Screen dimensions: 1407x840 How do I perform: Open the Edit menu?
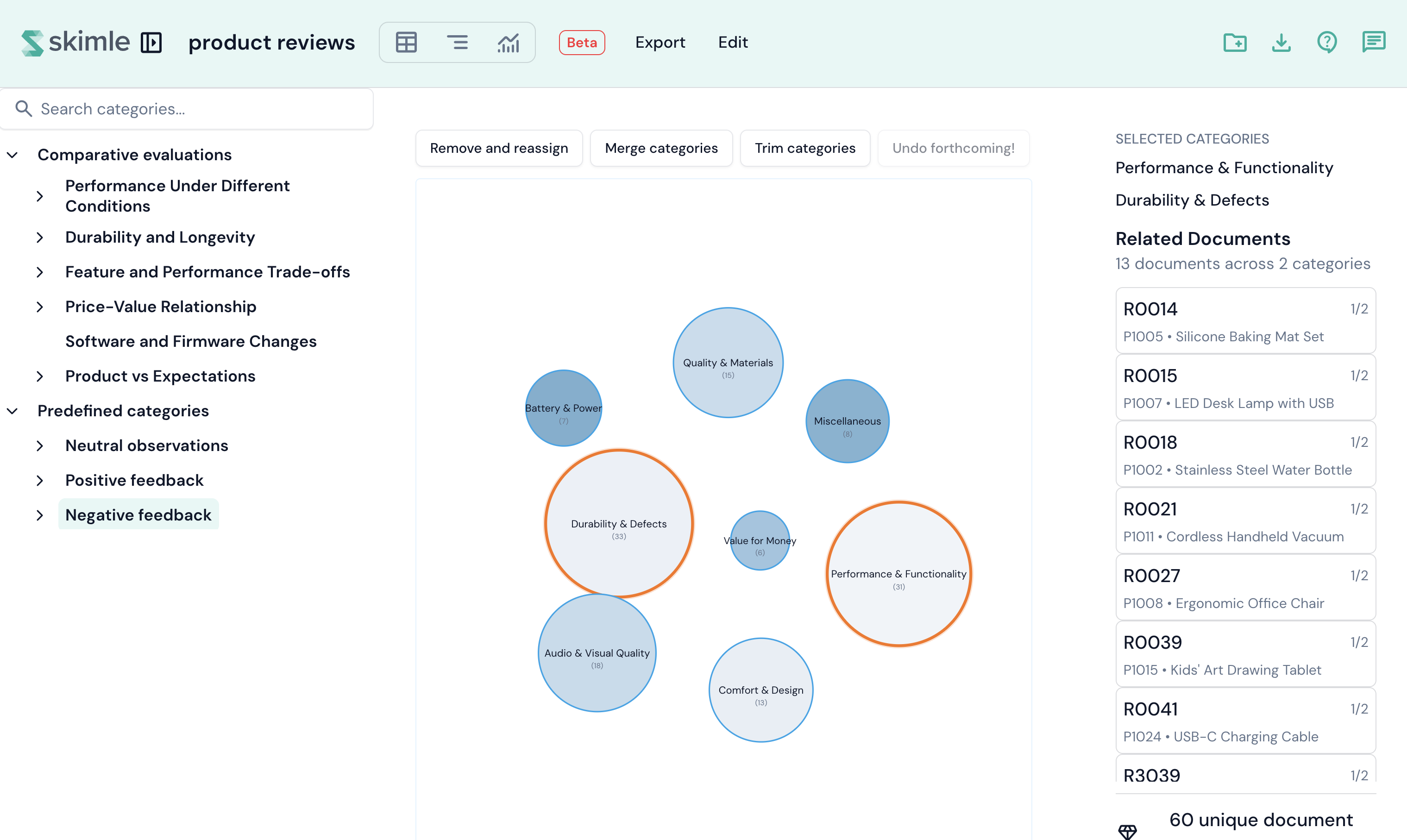[x=733, y=43]
